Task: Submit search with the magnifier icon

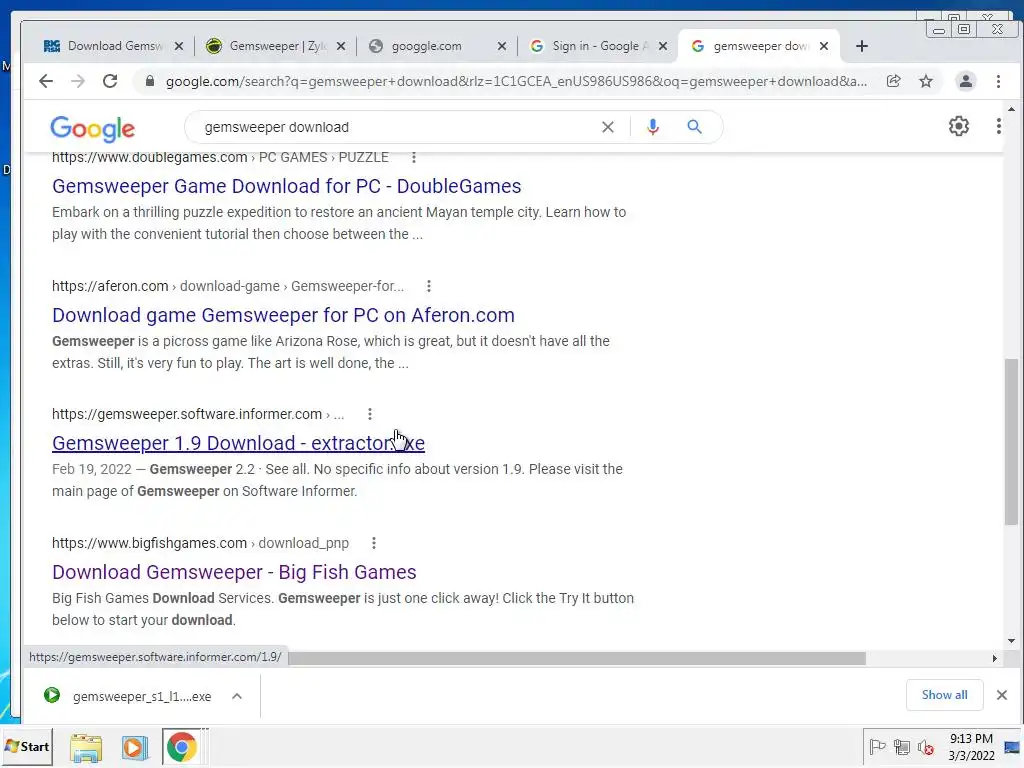Action: point(694,127)
